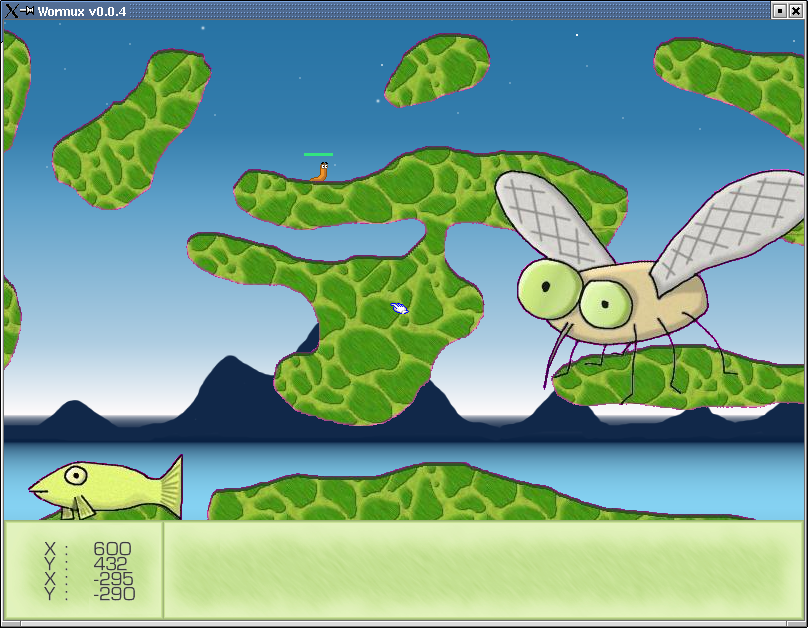Click the small floating island at the top center
This screenshot has width=808, height=628.
pyautogui.click(x=437, y=69)
